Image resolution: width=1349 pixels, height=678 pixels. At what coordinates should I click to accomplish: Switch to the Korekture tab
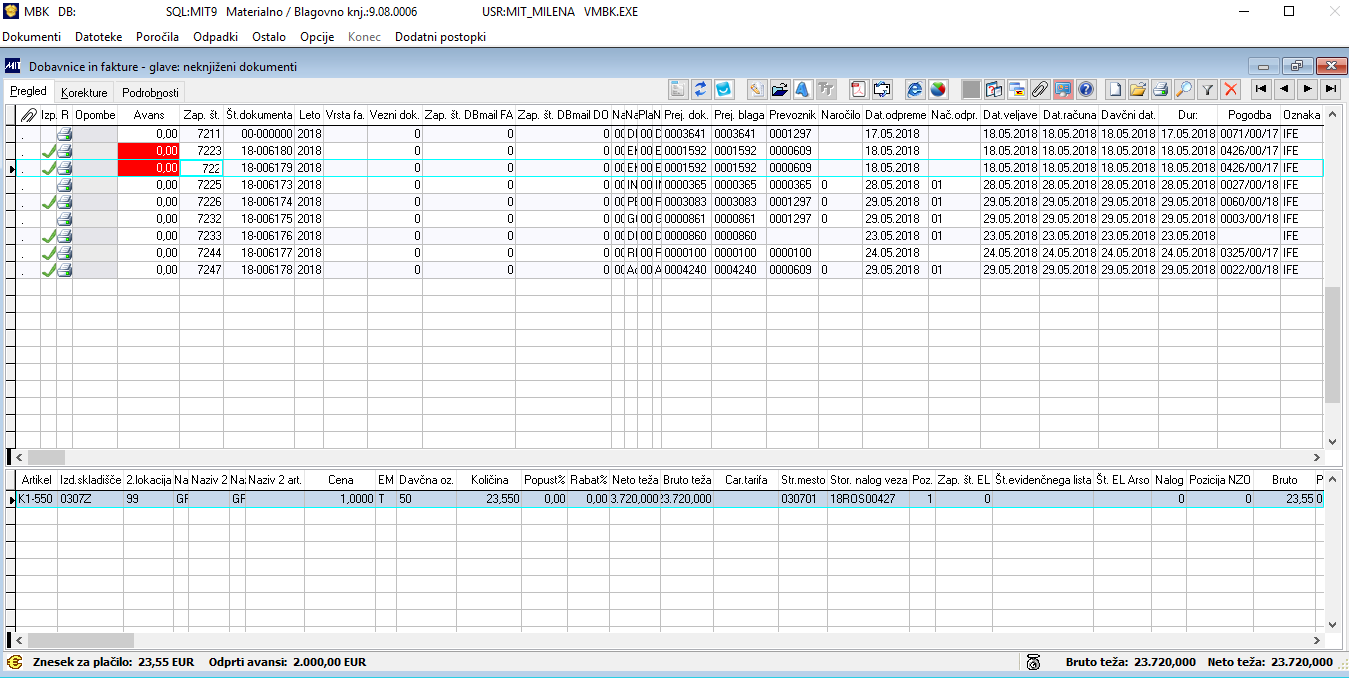tap(84, 92)
